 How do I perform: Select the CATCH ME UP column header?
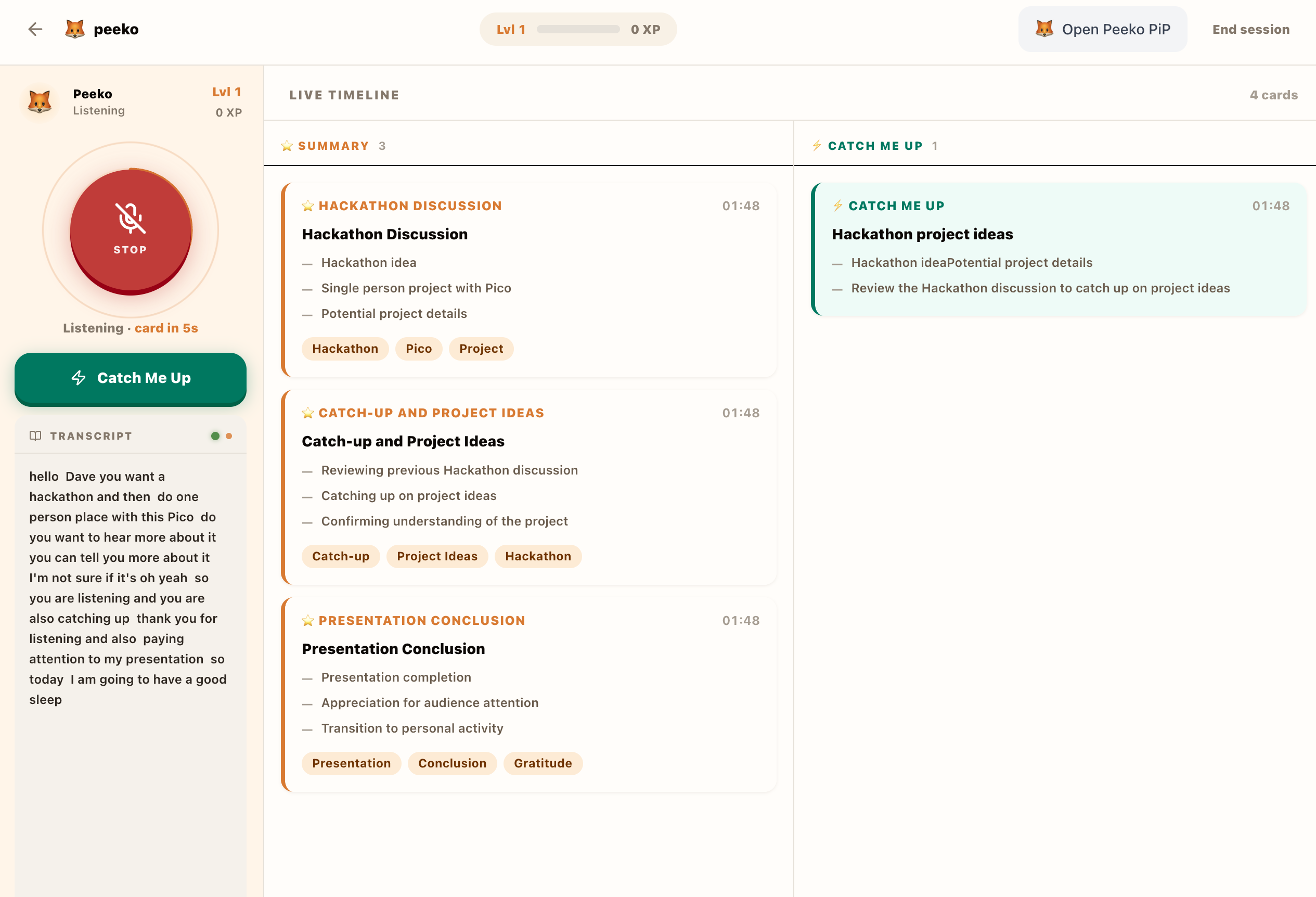pyautogui.click(x=875, y=146)
